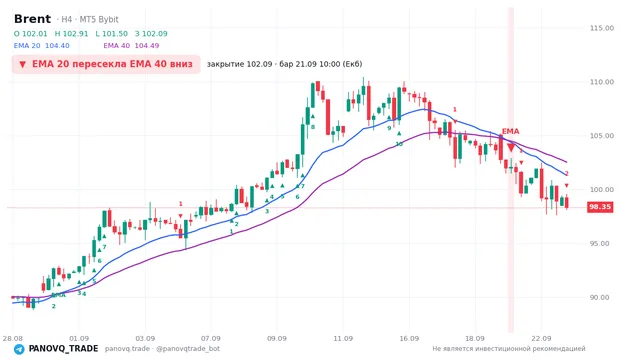Click the 09.09 date axis label
This screenshot has height=360, width=640.
tap(276, 339)
